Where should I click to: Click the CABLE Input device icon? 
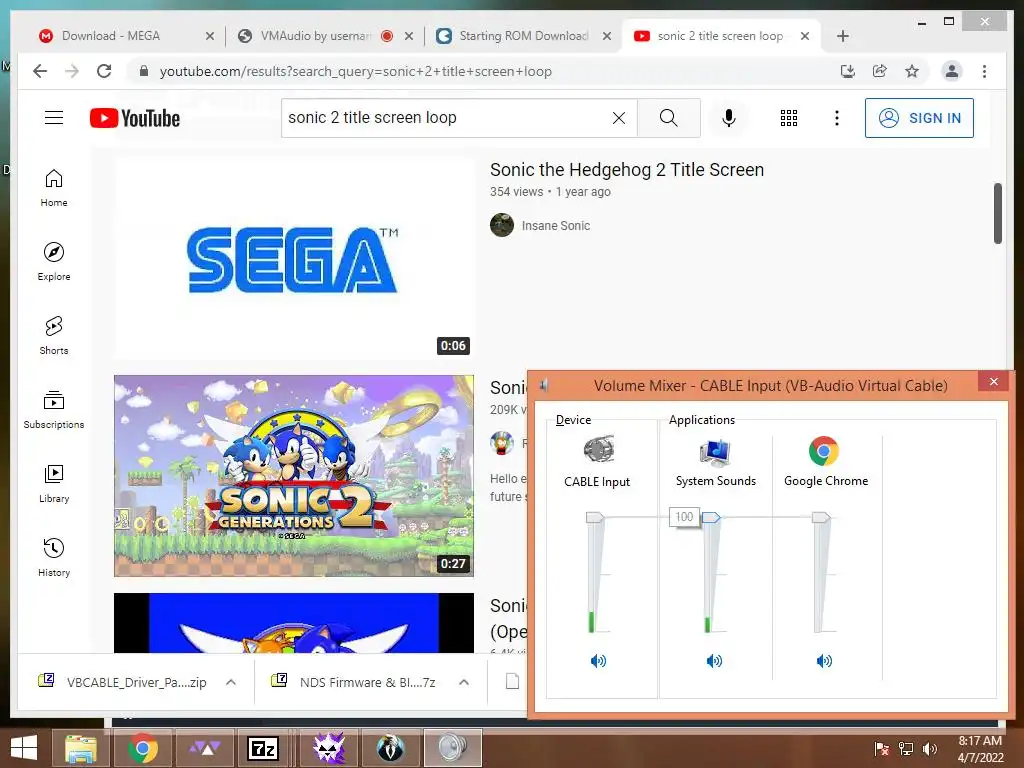(598, 449)
